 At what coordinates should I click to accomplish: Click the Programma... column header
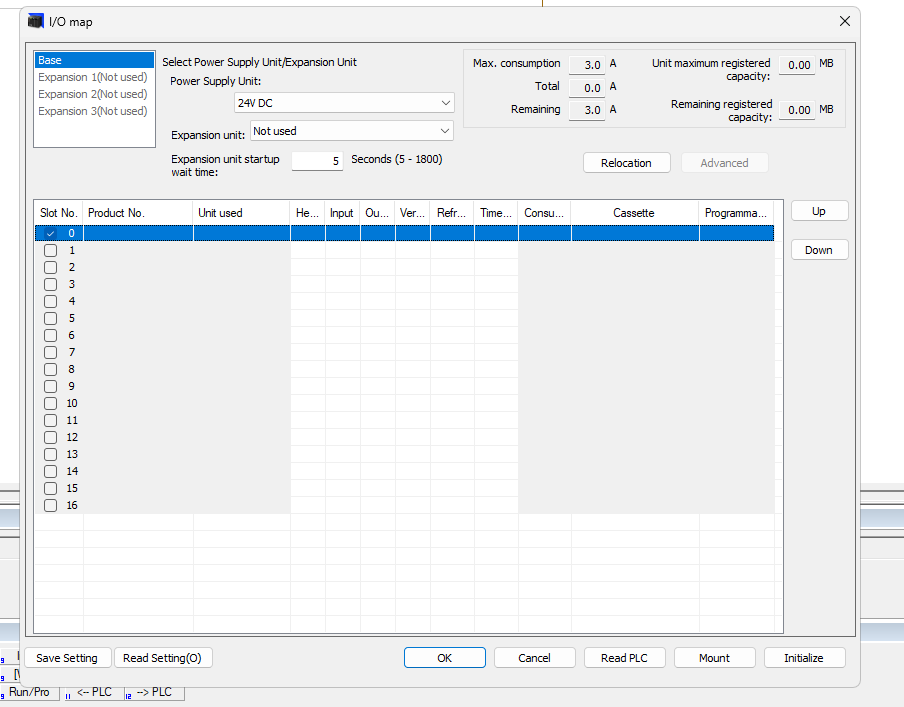[736, 213]
